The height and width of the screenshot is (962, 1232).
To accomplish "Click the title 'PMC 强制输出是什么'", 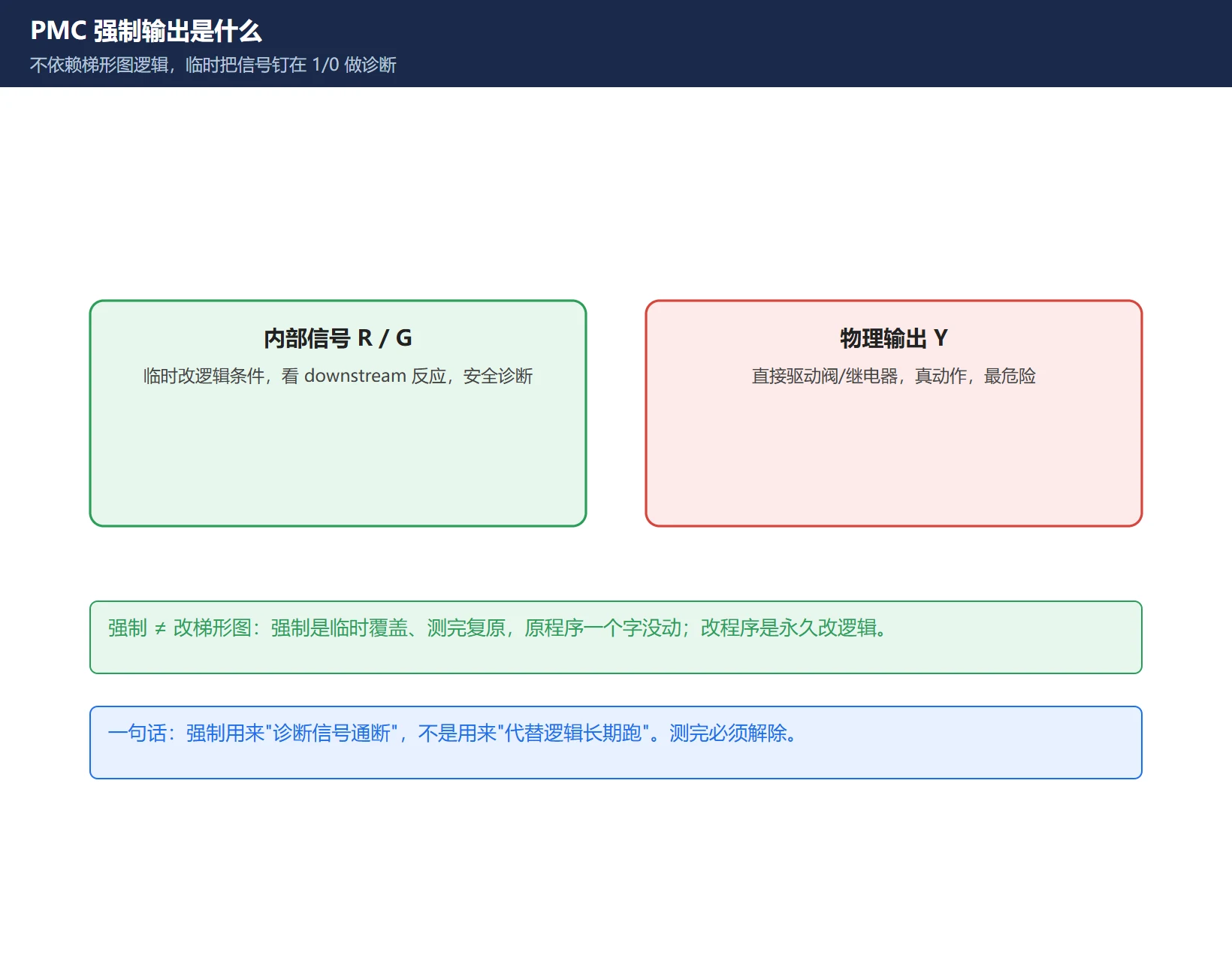I will [146, 31].
